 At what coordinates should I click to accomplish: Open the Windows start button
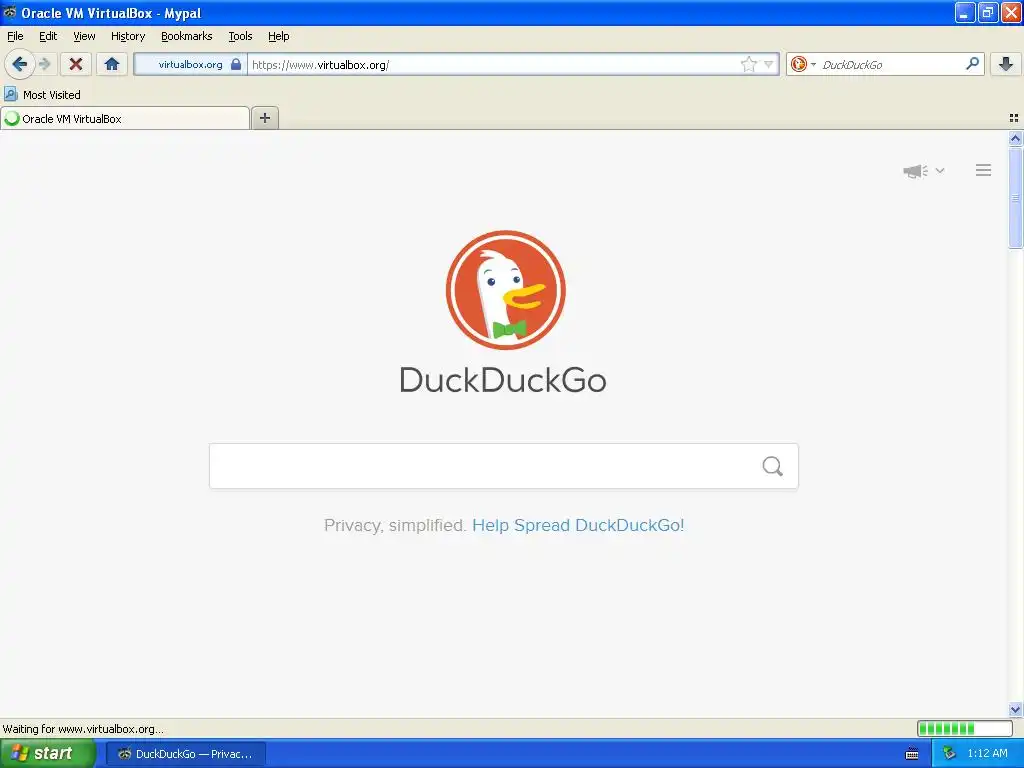[48, 753]
